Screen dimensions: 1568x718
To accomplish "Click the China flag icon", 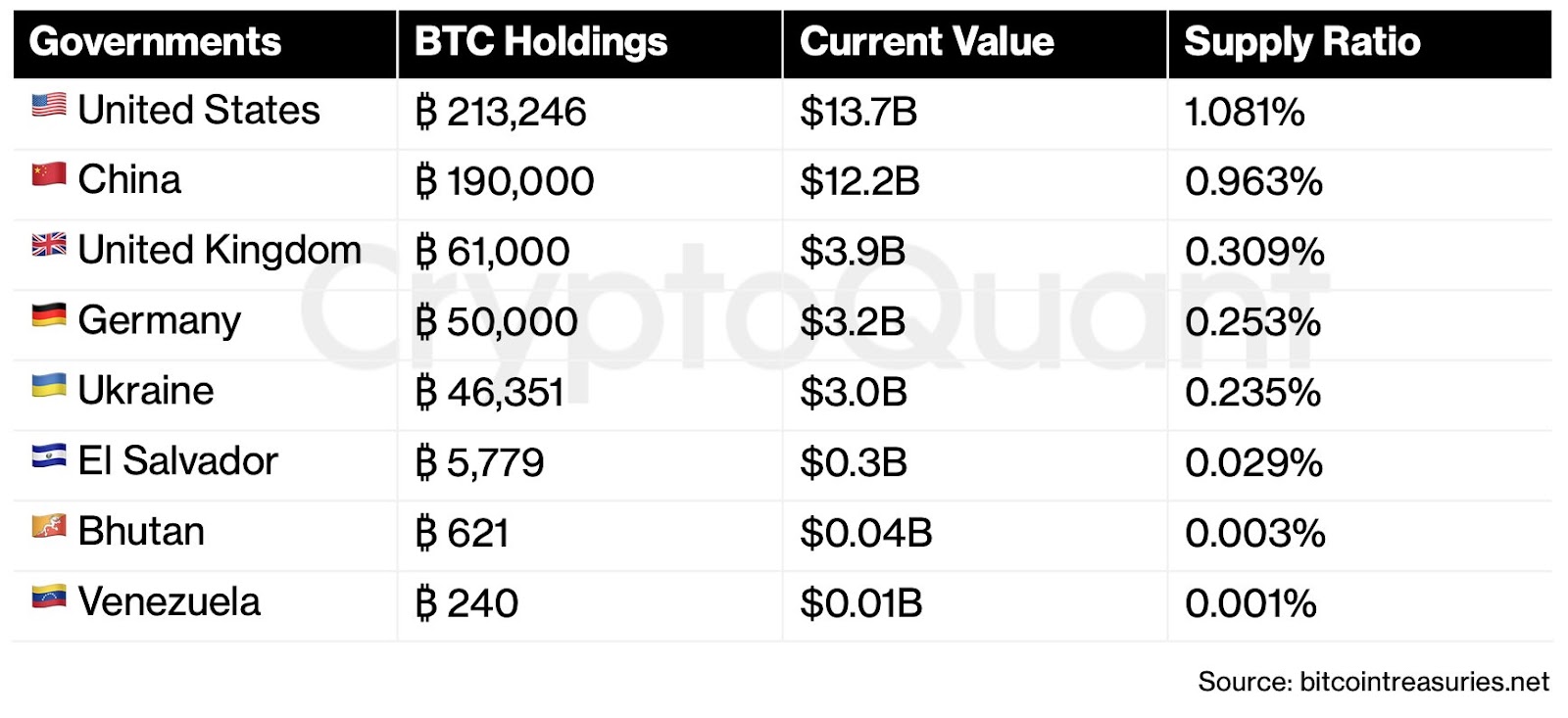I will pos(49,175).
